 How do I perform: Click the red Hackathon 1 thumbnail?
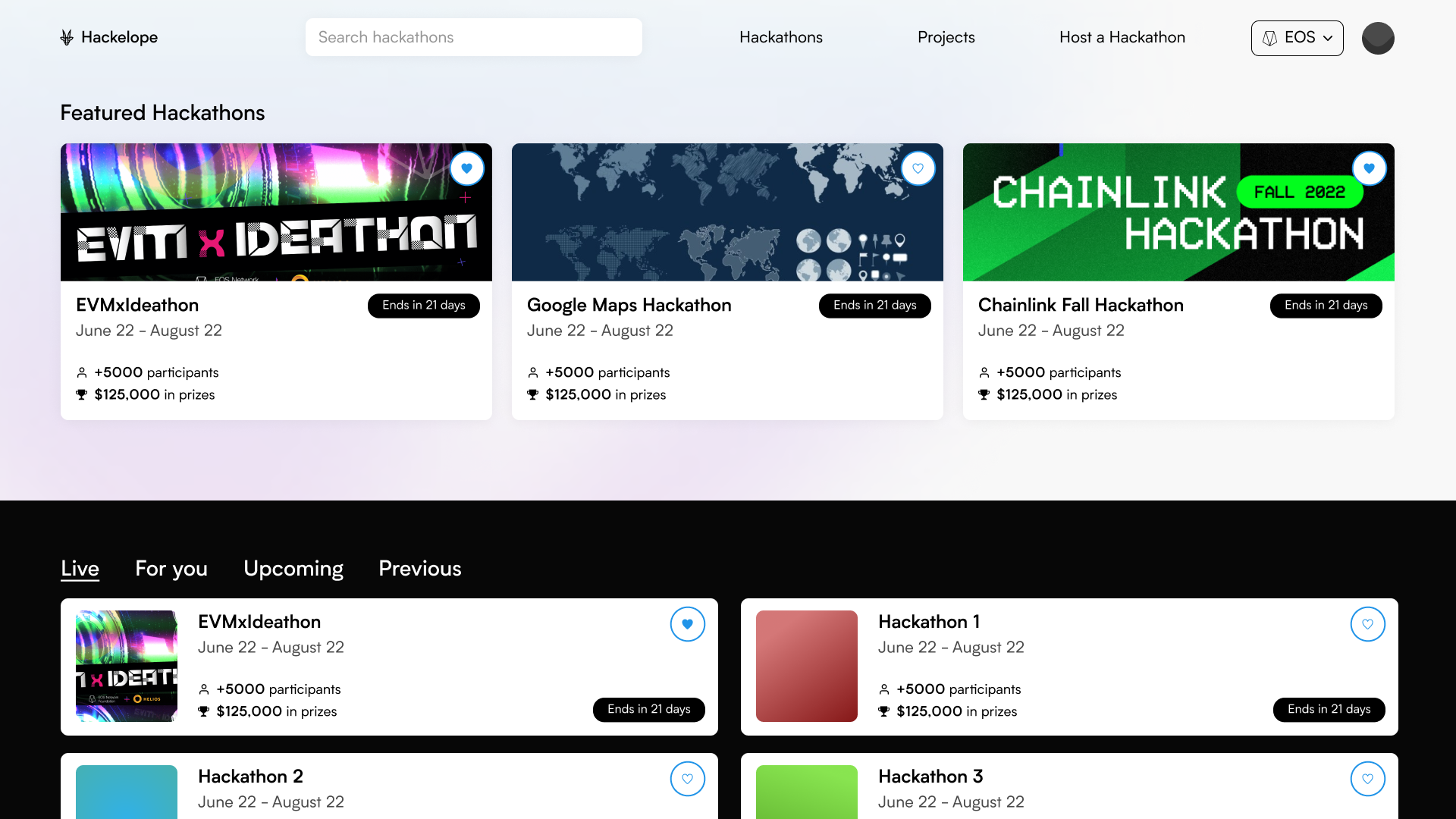[x=806, y=666]
